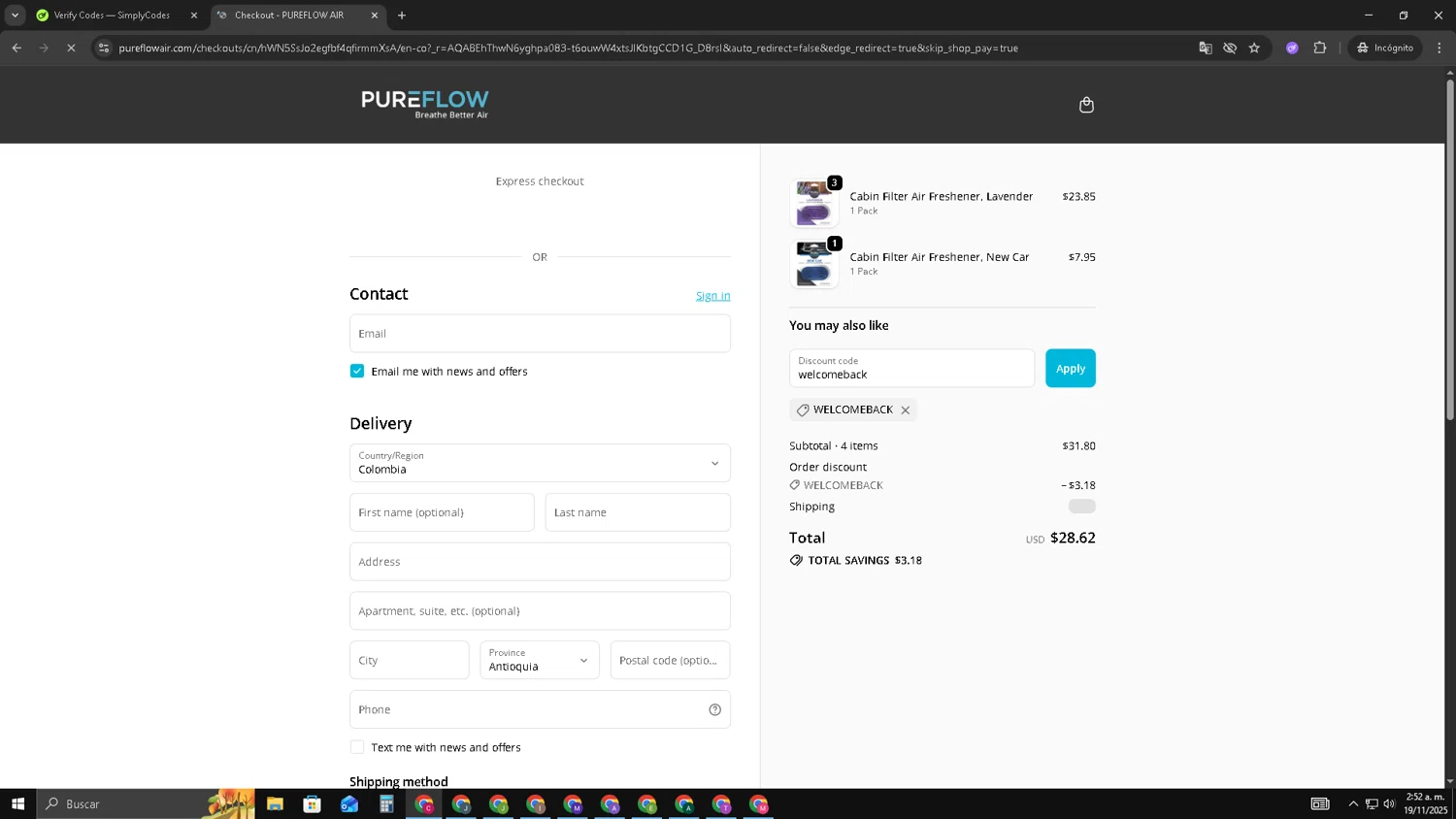Open the Extensions puzzle icon

(1319, 48)
